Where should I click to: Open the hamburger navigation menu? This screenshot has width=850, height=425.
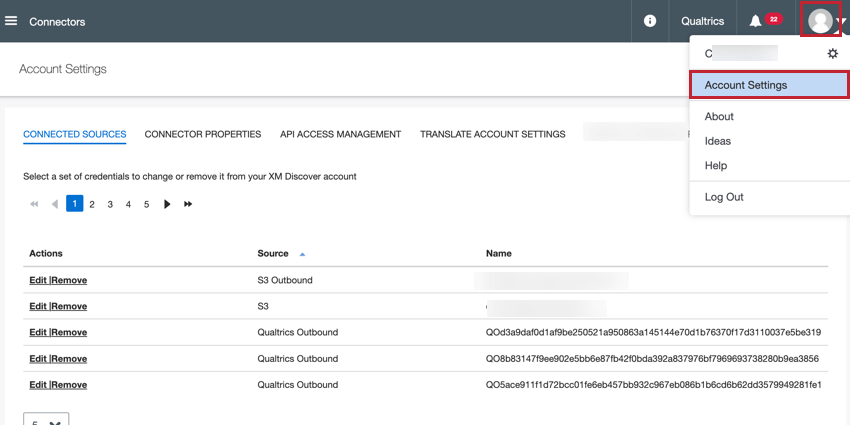[11, 21]
